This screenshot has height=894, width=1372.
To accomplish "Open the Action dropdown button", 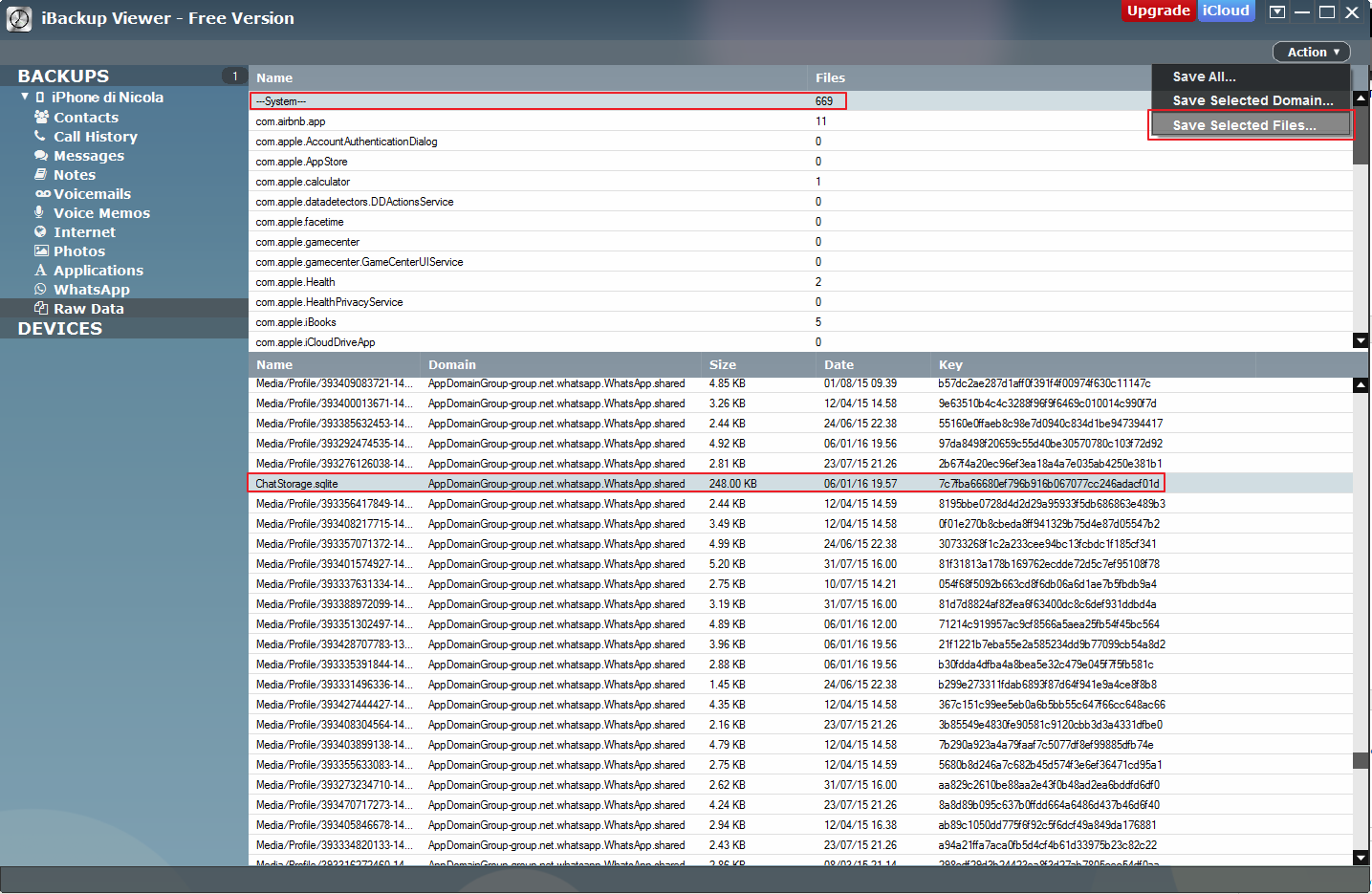I will pyautogui.click(x=1311, y=52).
